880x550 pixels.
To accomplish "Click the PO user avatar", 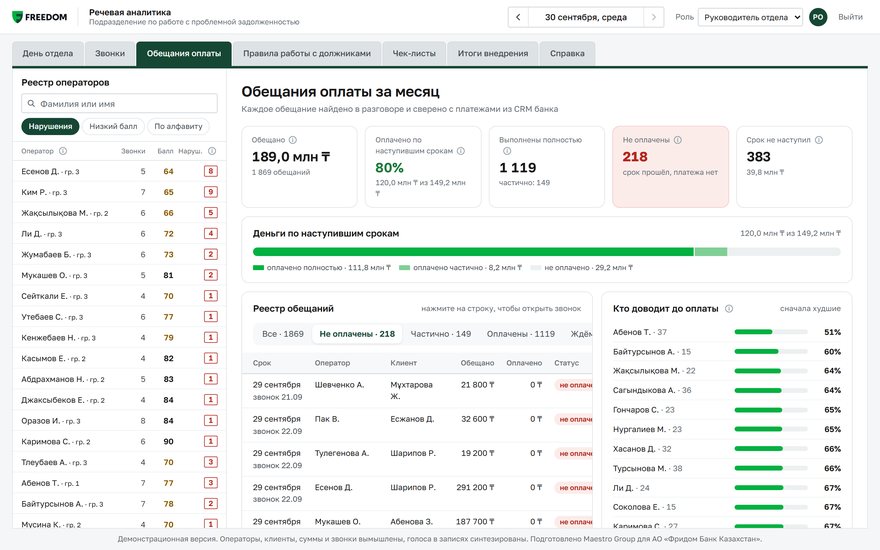I will tap(818, 17).
